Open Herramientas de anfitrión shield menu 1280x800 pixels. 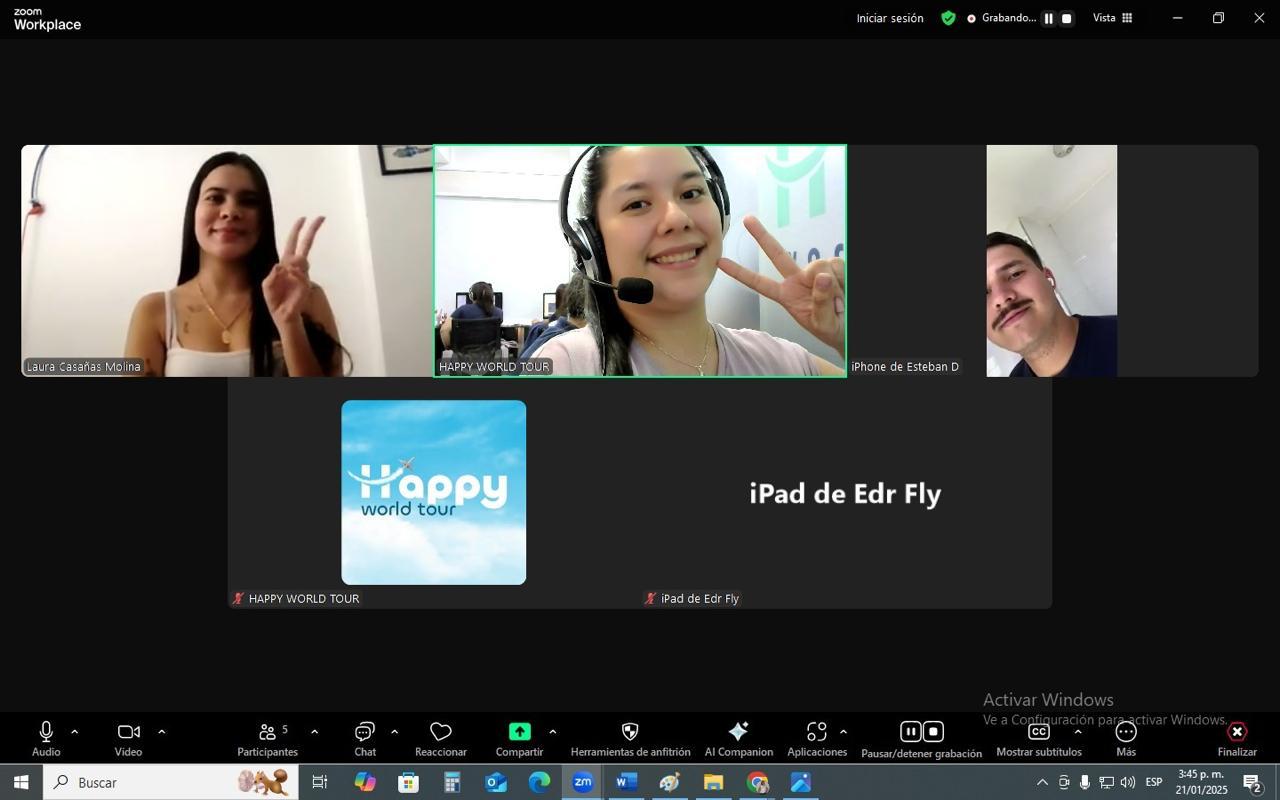(x=630, y=738)
